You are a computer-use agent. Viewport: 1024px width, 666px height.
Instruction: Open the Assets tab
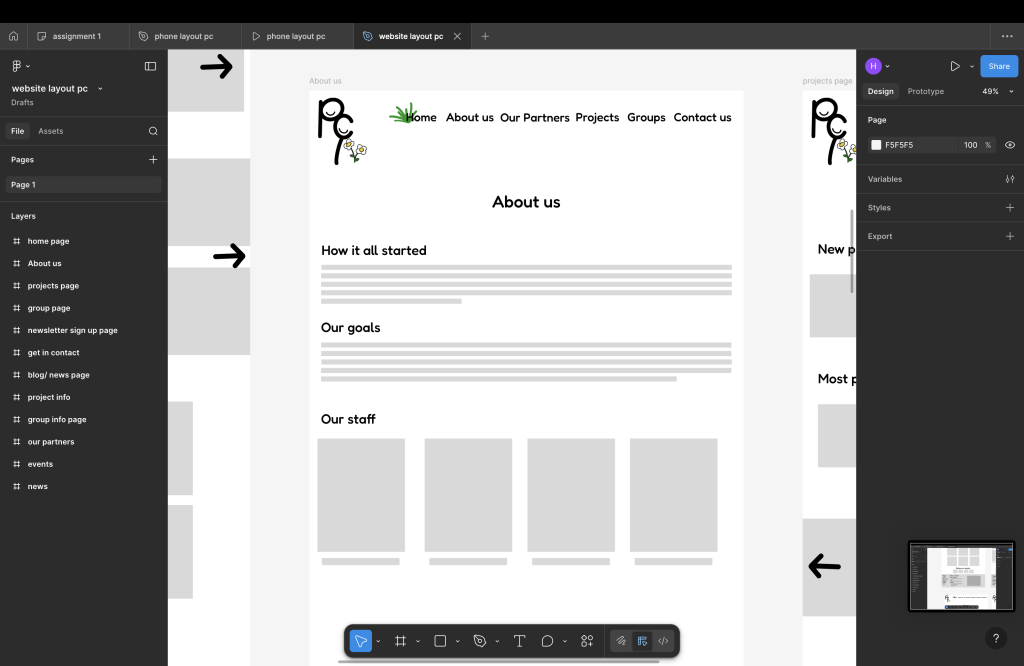50,131
